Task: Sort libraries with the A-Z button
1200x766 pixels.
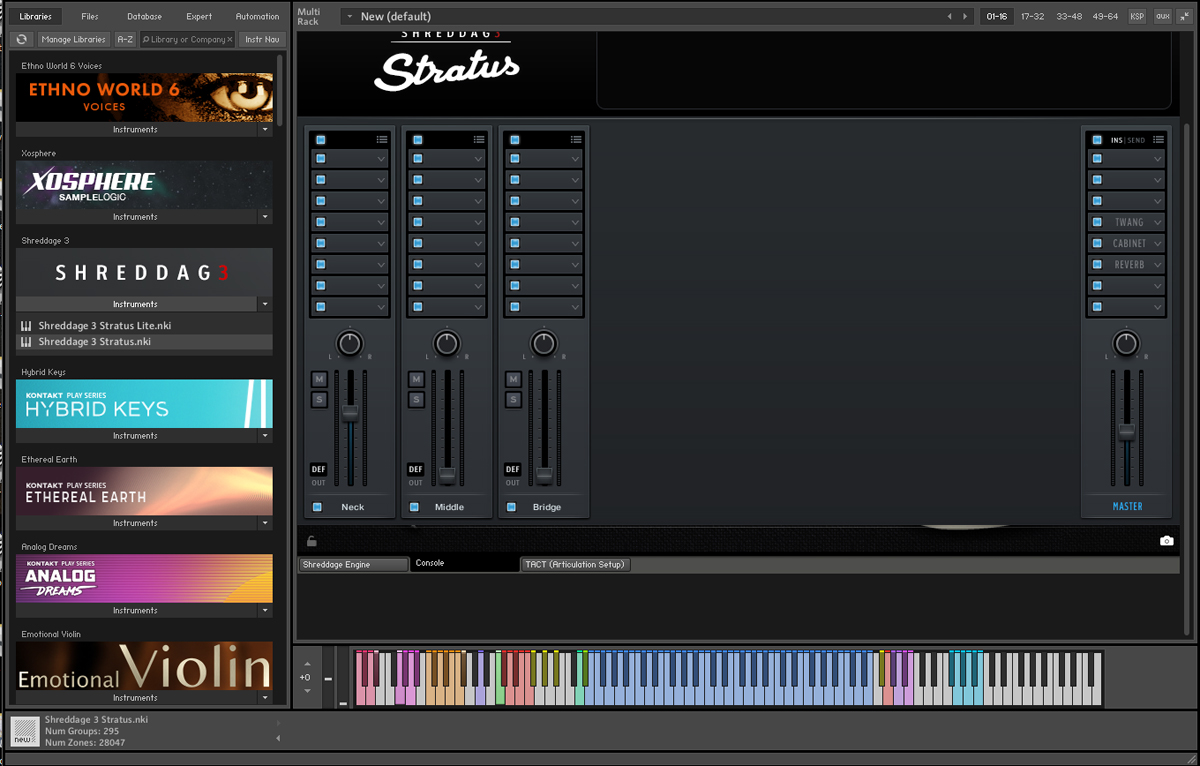Action: (x=125, y=40)
